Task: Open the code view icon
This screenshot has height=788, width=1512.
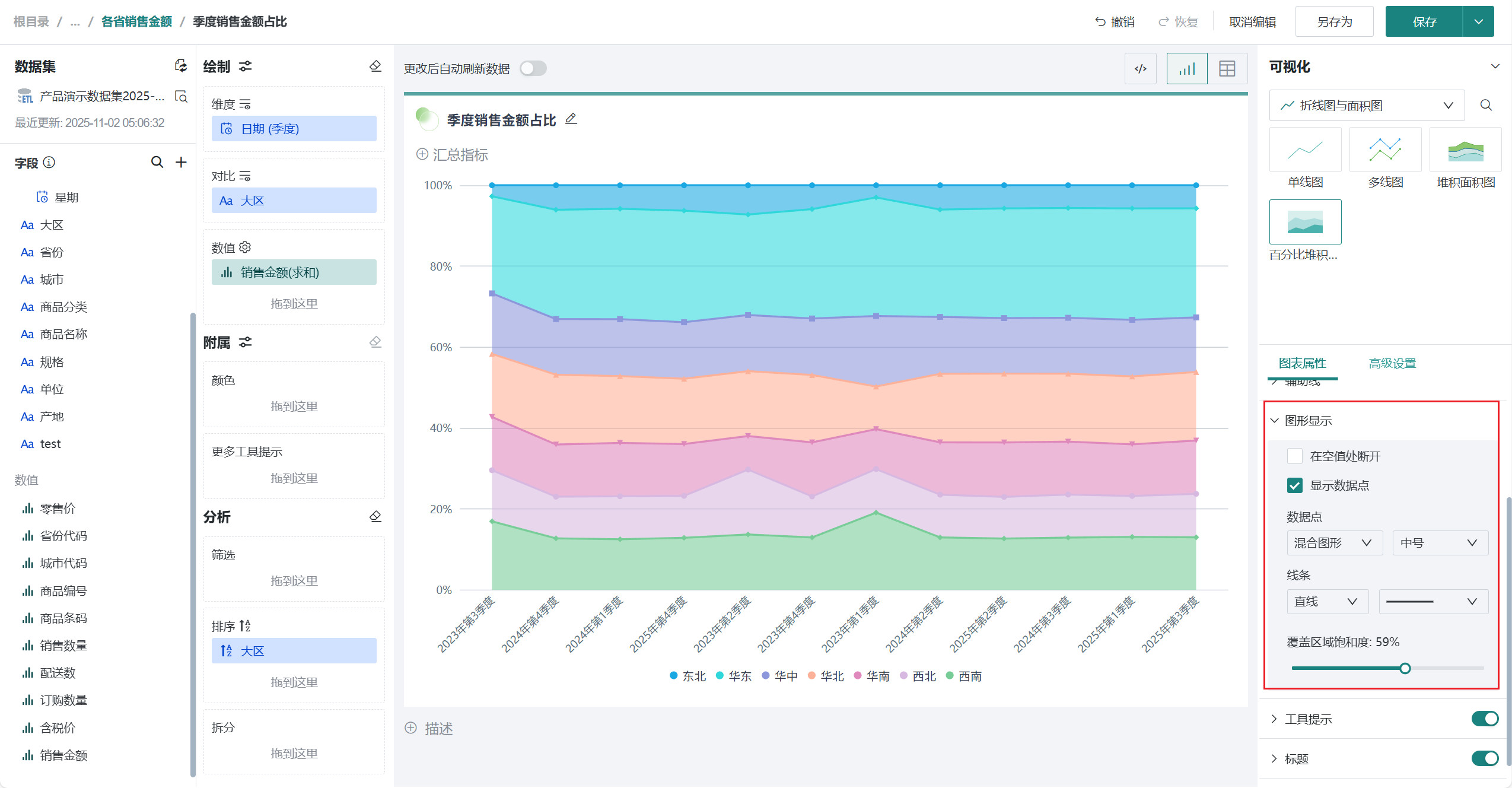Action: (1140, 69)
